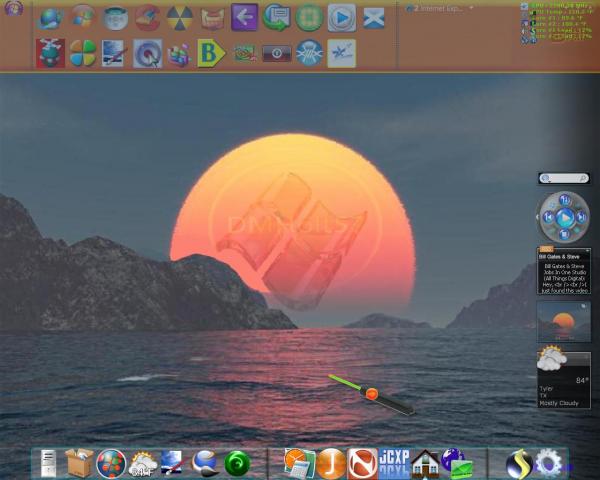Open the cardboard box icon in the dock
Image resolution: width=600 pixels, height=480 pixels.
click(79, 463)
